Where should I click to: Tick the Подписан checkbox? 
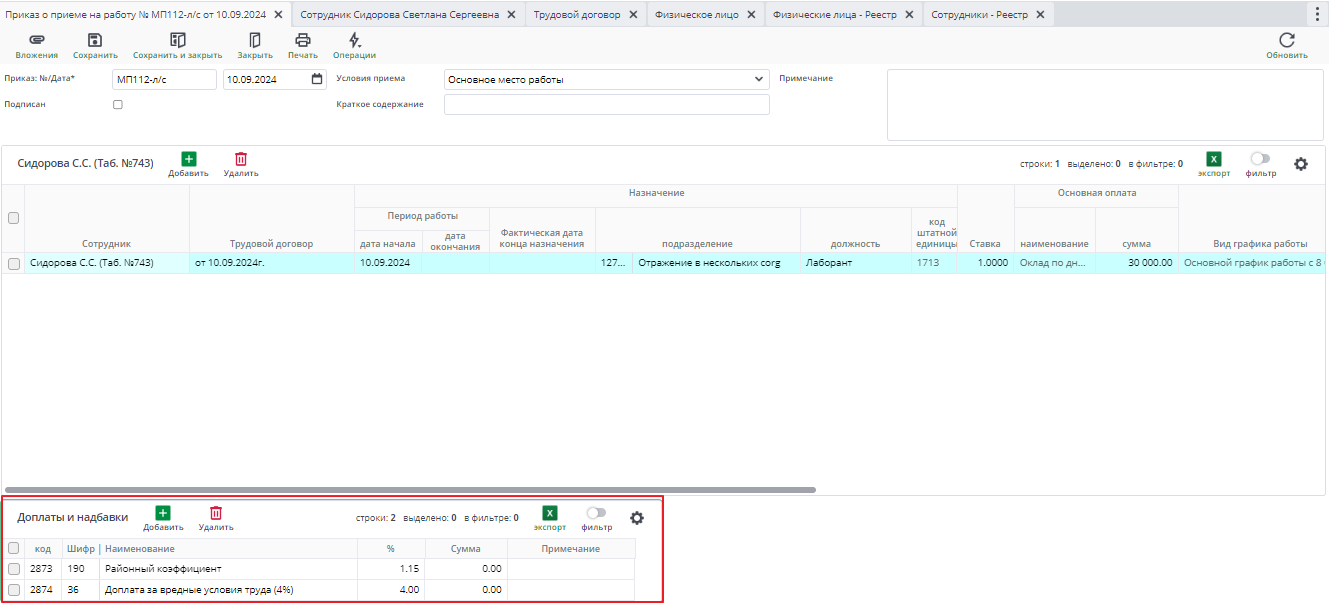[x=118, y=104]
